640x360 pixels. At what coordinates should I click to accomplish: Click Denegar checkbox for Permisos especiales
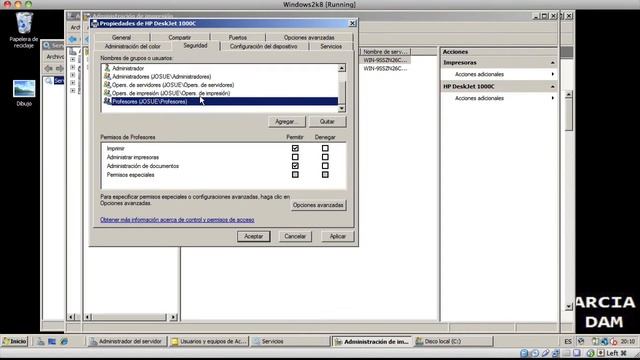pyautogui.click(x=325, y=174)
